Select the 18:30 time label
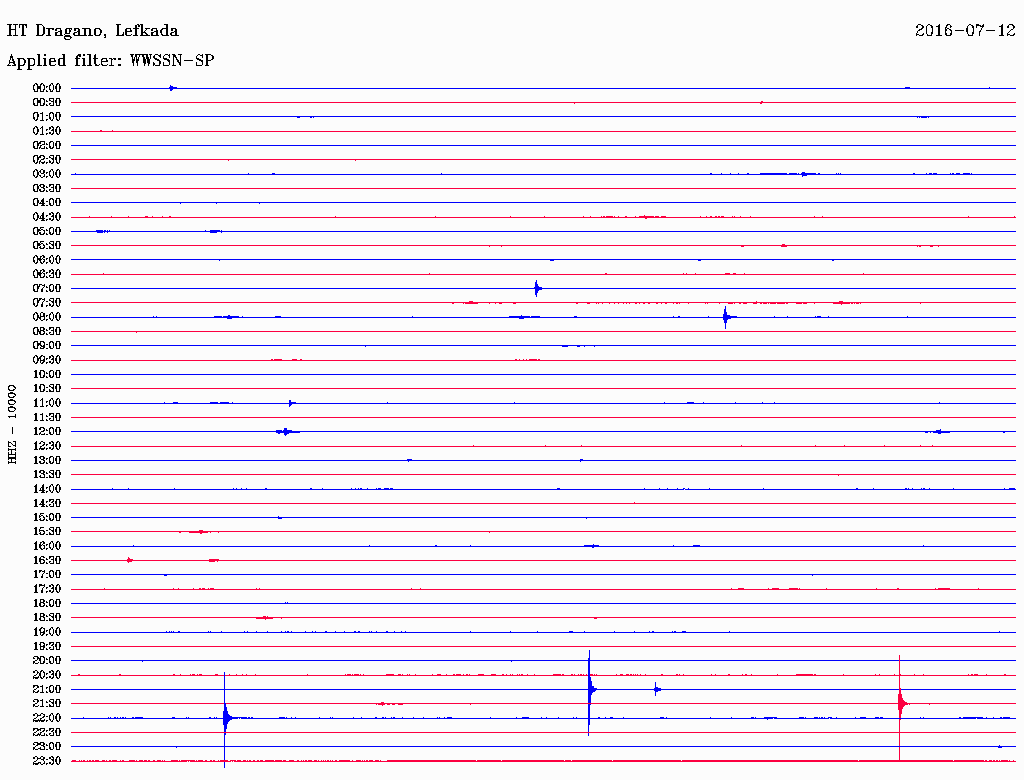The height and width of the screenshot is (780, 1024). click(x=47, y=617)
